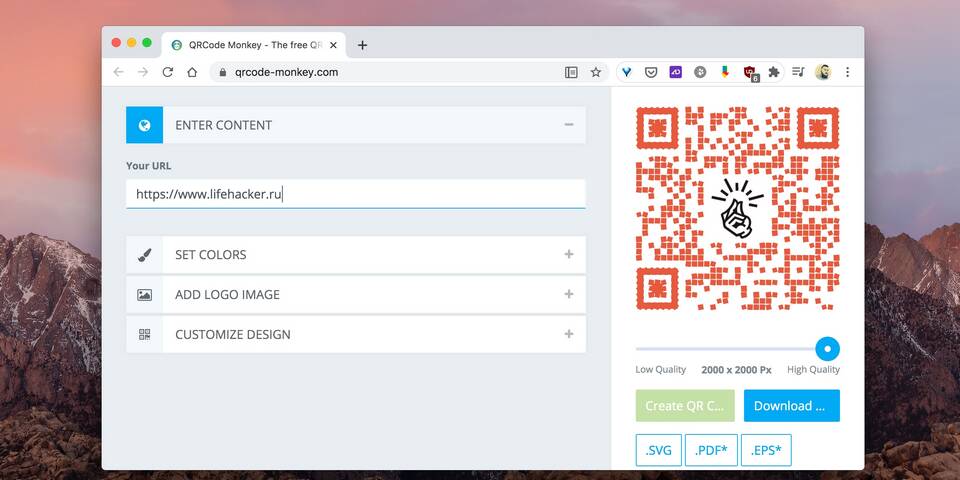Open a new browser tab

pyautogui.click(x=362, y=45)
